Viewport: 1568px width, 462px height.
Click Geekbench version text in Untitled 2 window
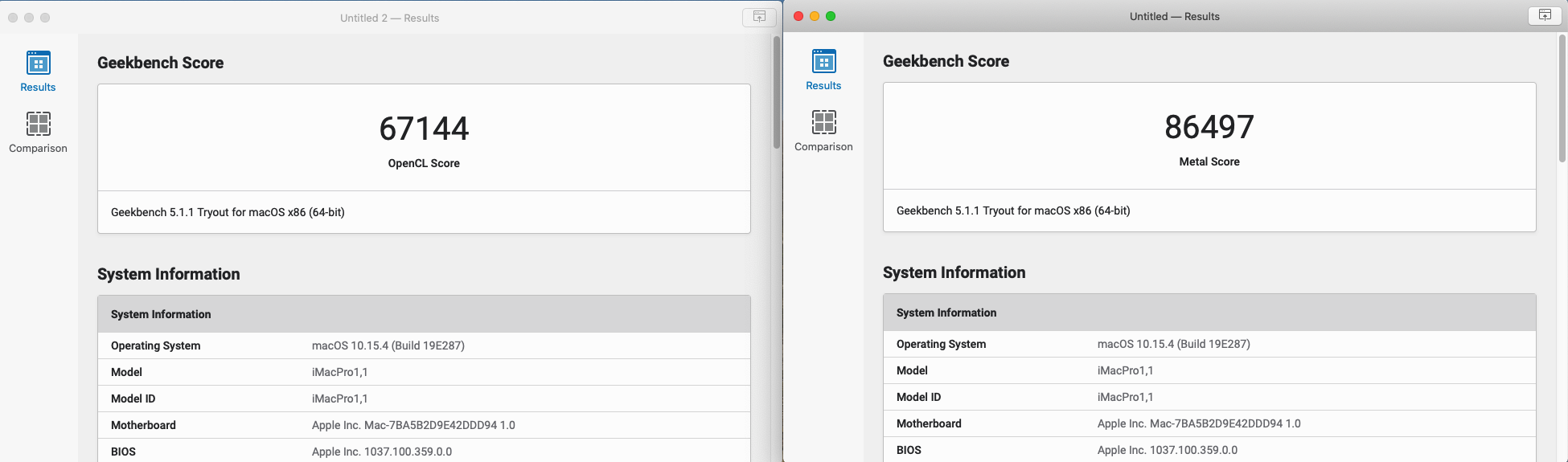pyautogui.click(x=228, y=212)
